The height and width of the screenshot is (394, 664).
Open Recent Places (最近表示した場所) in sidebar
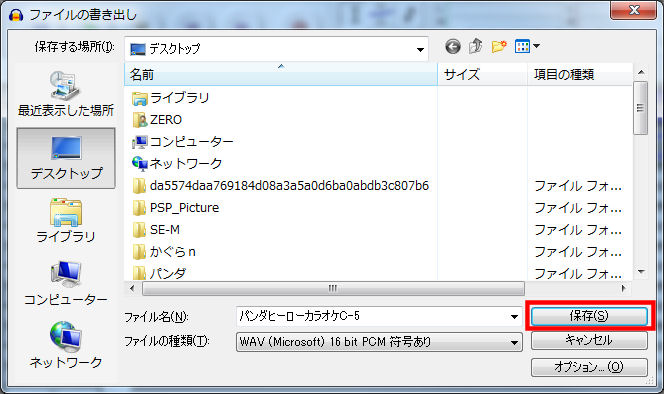coord(66,94)
